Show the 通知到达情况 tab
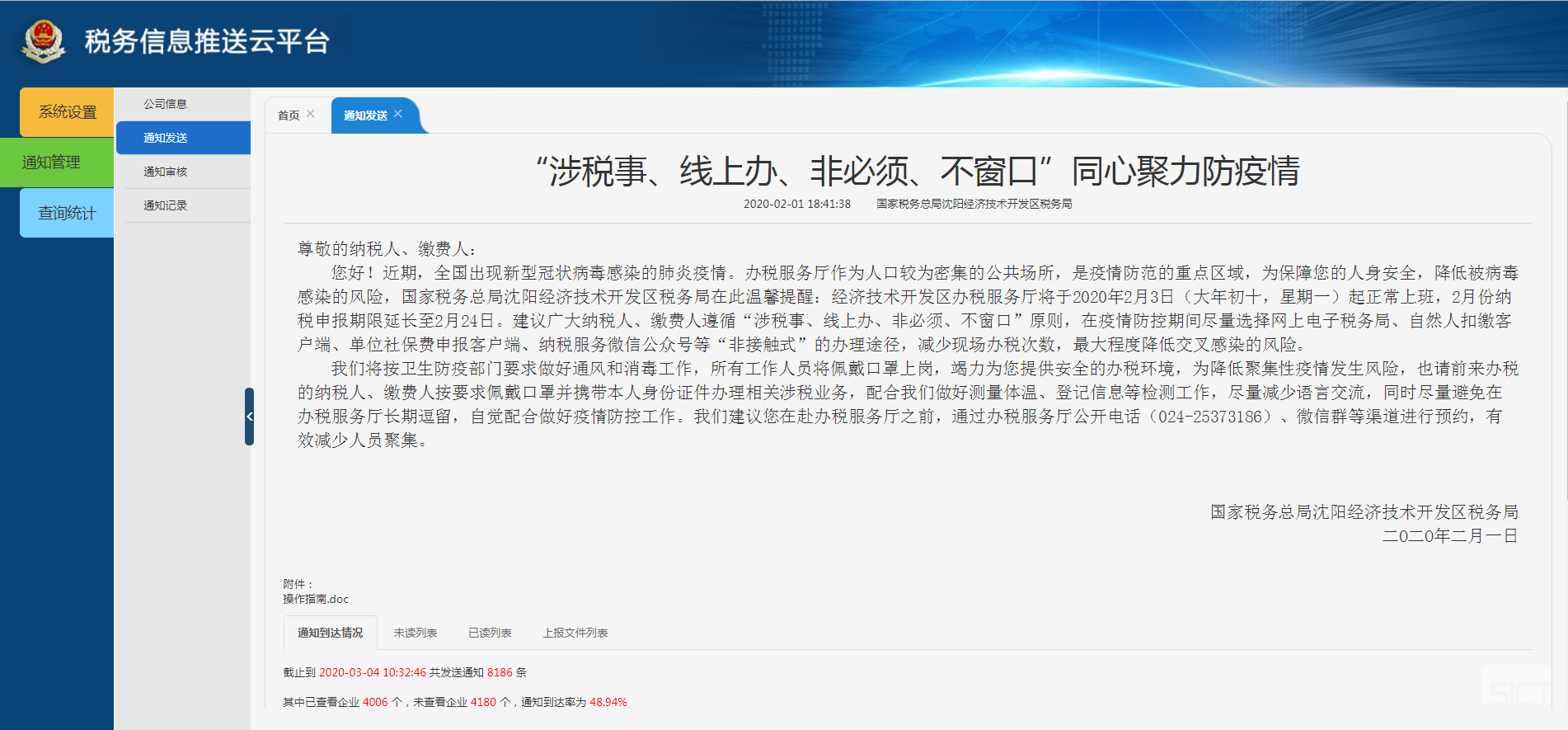 coord(330,633)
